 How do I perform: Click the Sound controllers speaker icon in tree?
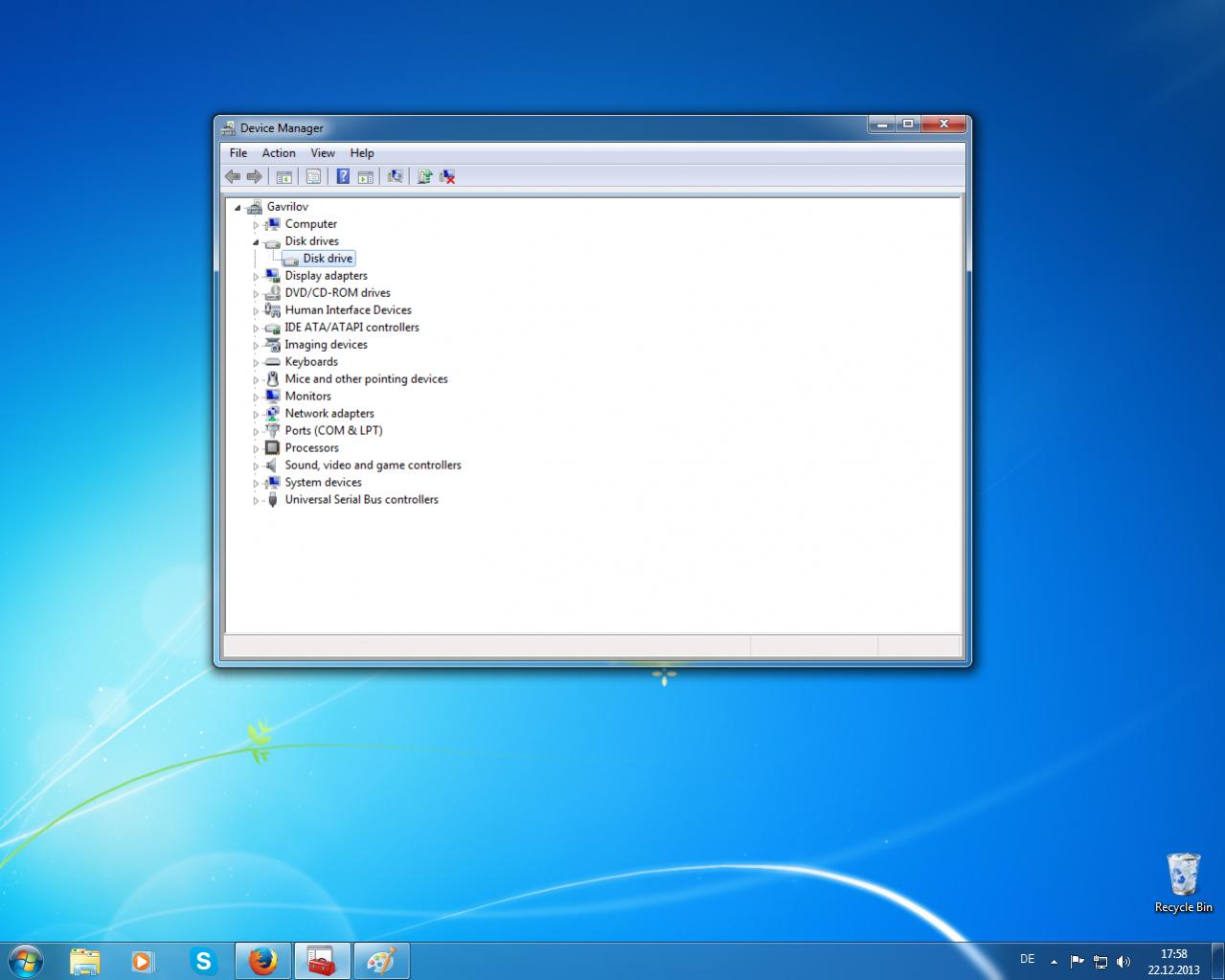[x=272, y=466]
